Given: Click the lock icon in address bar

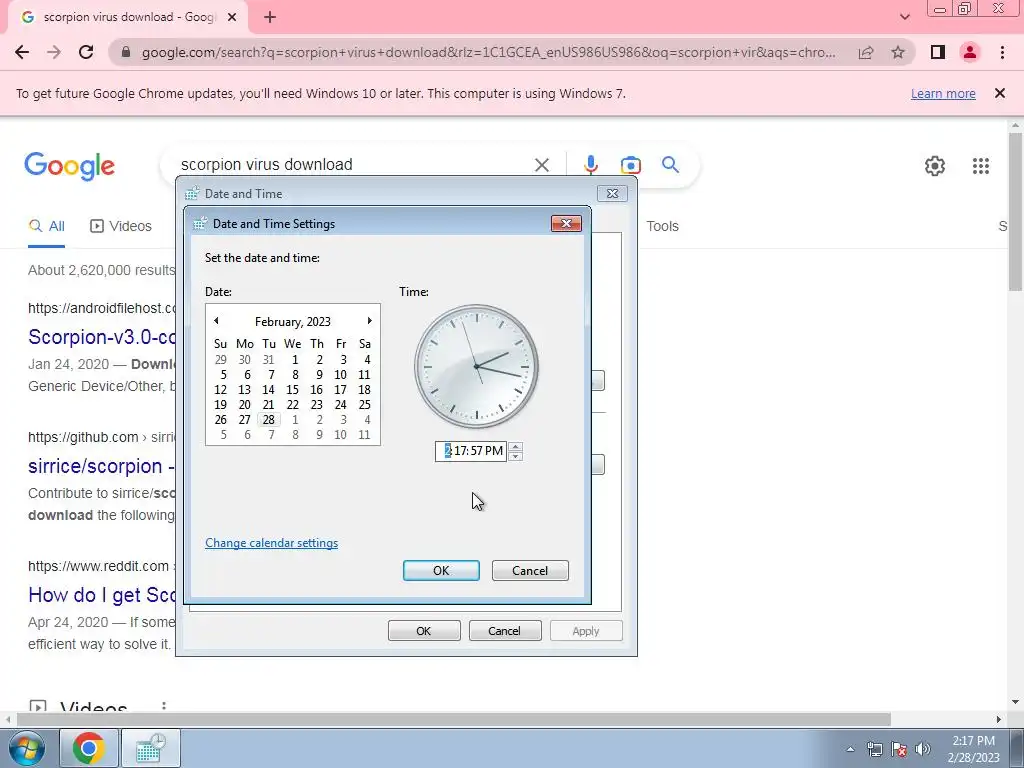Looking at the screenshot, I should coord(126,52).
